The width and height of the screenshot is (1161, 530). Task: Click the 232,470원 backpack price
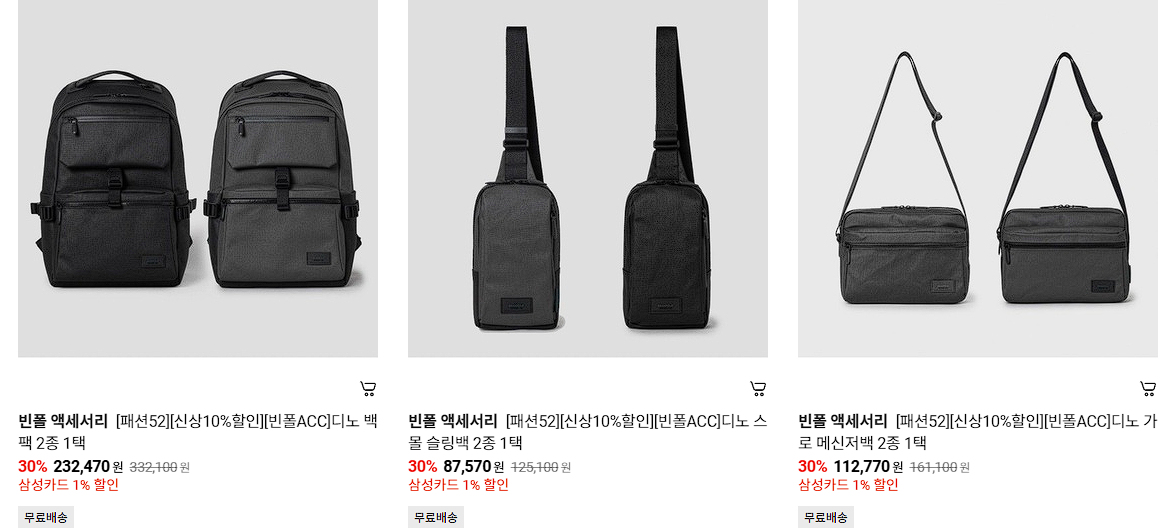click(88, 466)
